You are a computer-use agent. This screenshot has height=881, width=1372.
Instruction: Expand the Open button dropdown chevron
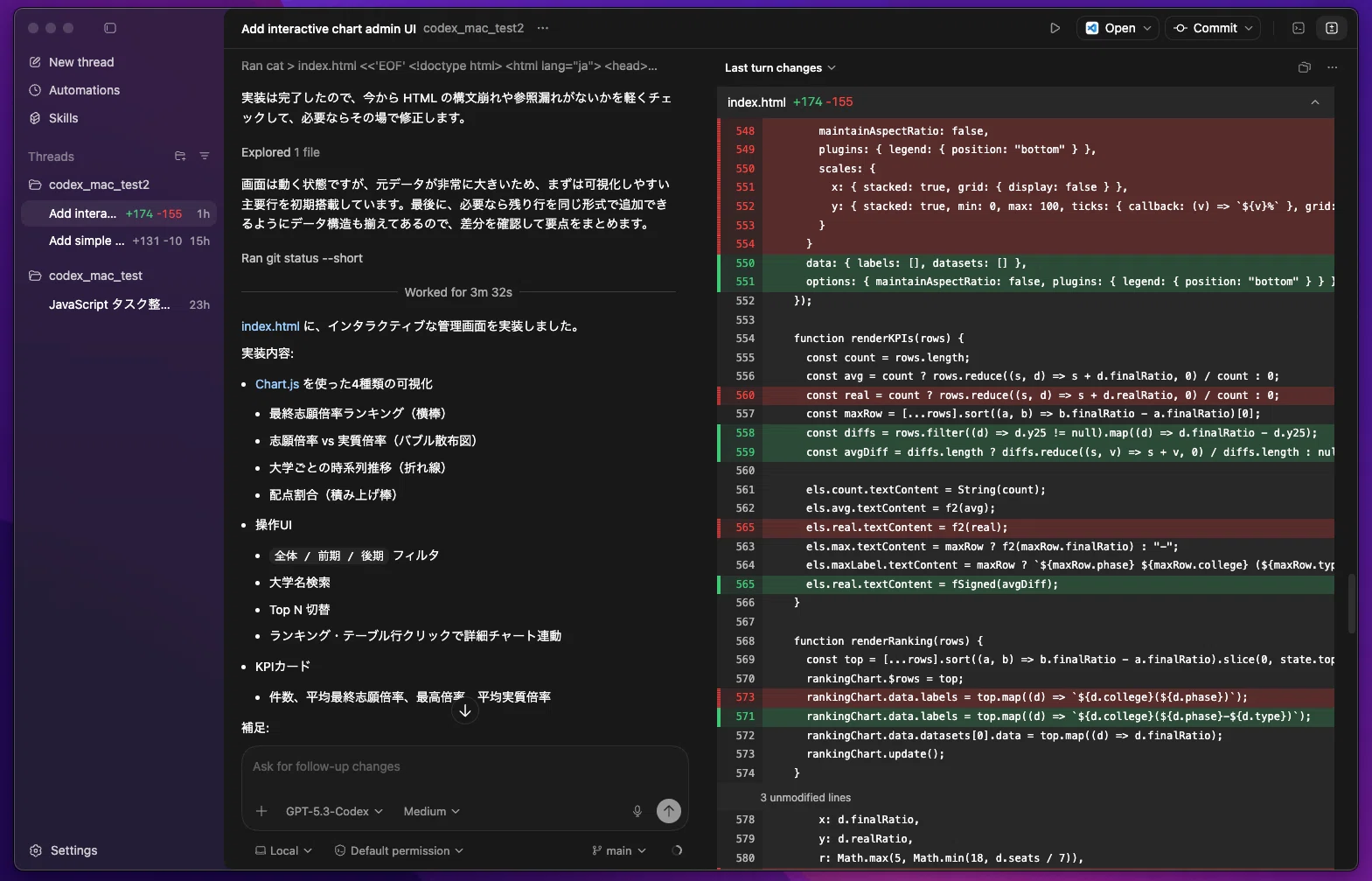pyautogui.click(x=1148, y=28)
